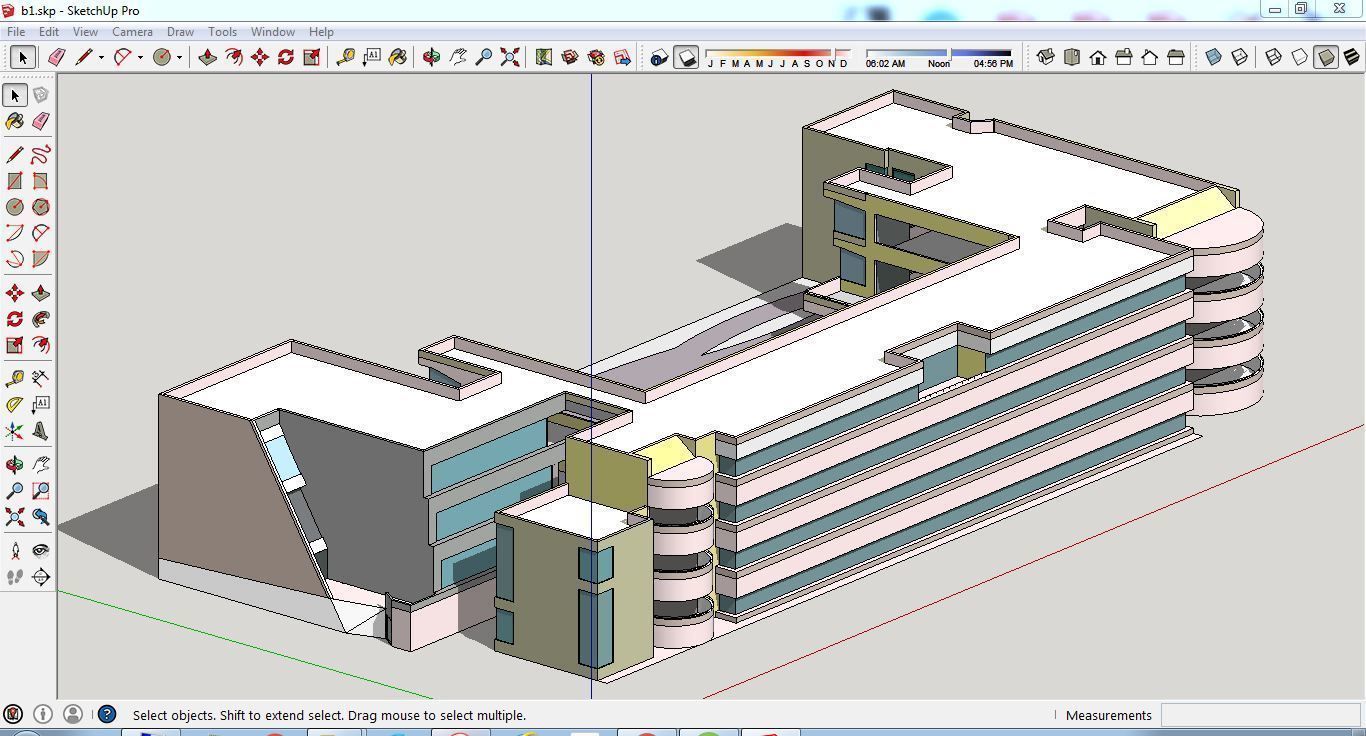This screenshot has width=1366, height=736.
Task: Pick the Freehand drawing tool
Action: 41,155
